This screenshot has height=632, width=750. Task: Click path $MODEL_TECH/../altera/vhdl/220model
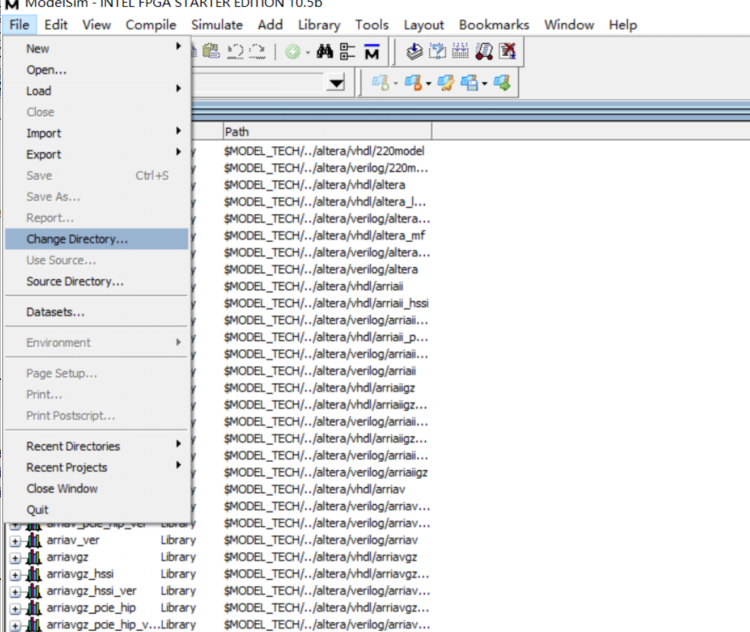[x=324, y=151]
